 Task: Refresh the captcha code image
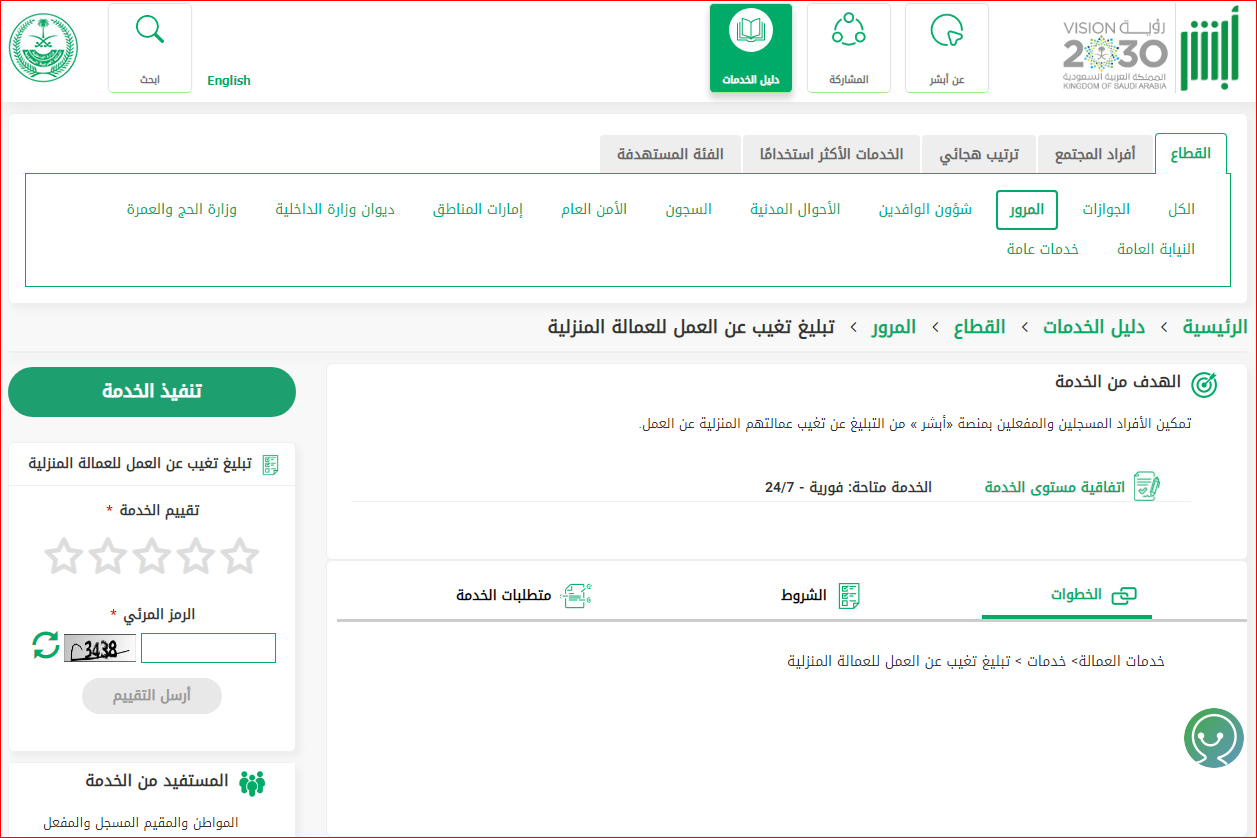click(x=46, y=645)
